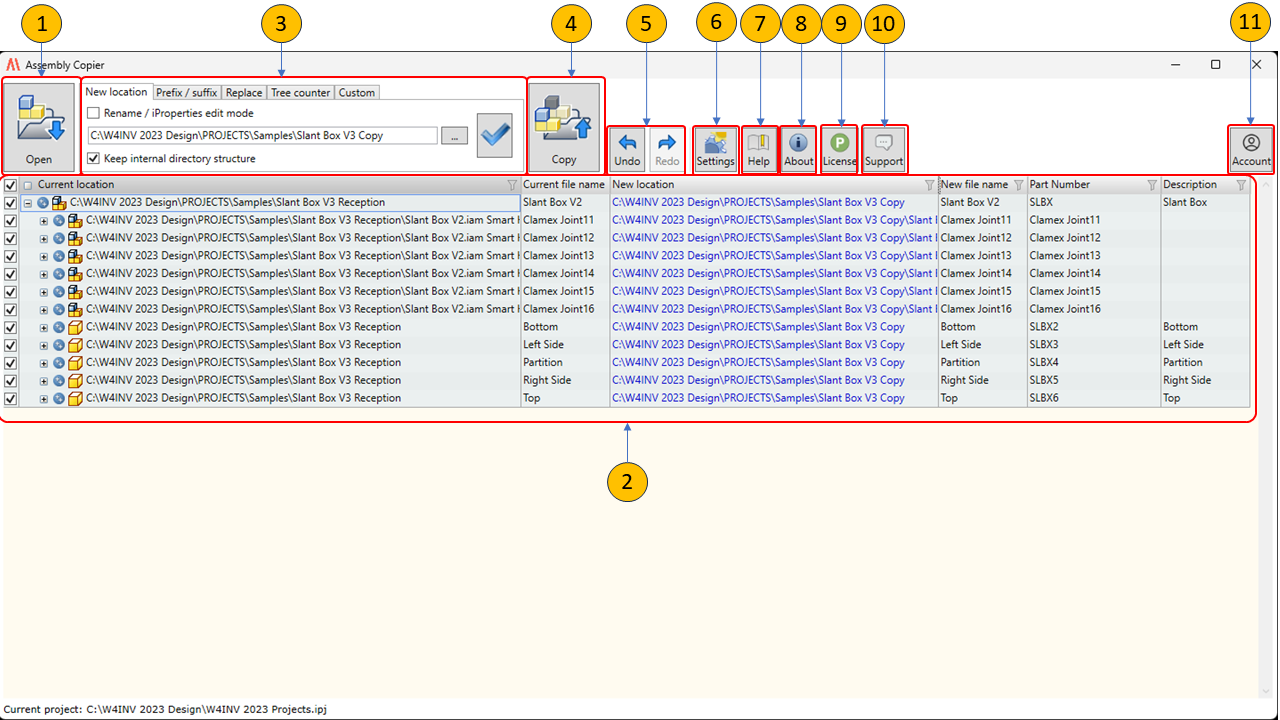Click the Redo arrow button
Screen dimensions: 1280x720
coord(667,148)
